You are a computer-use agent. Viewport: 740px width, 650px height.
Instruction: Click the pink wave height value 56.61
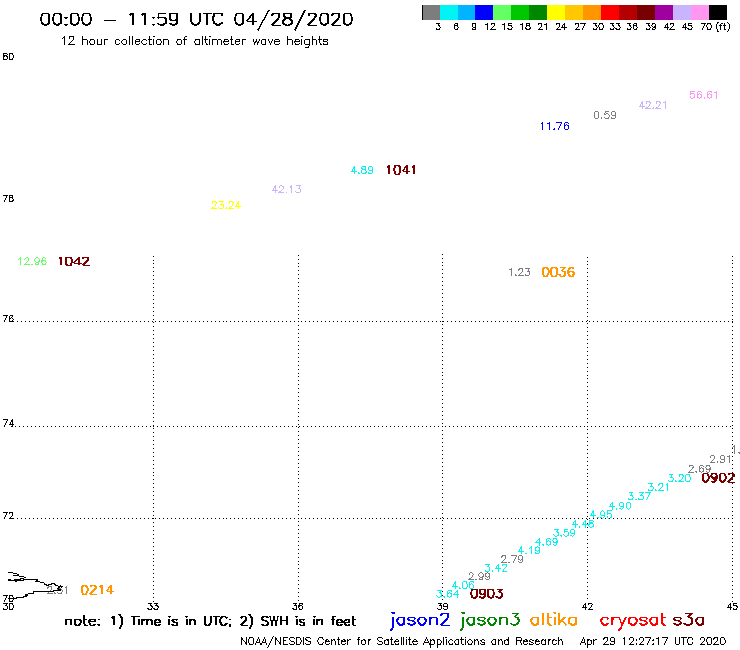click(x=703, y=95)
